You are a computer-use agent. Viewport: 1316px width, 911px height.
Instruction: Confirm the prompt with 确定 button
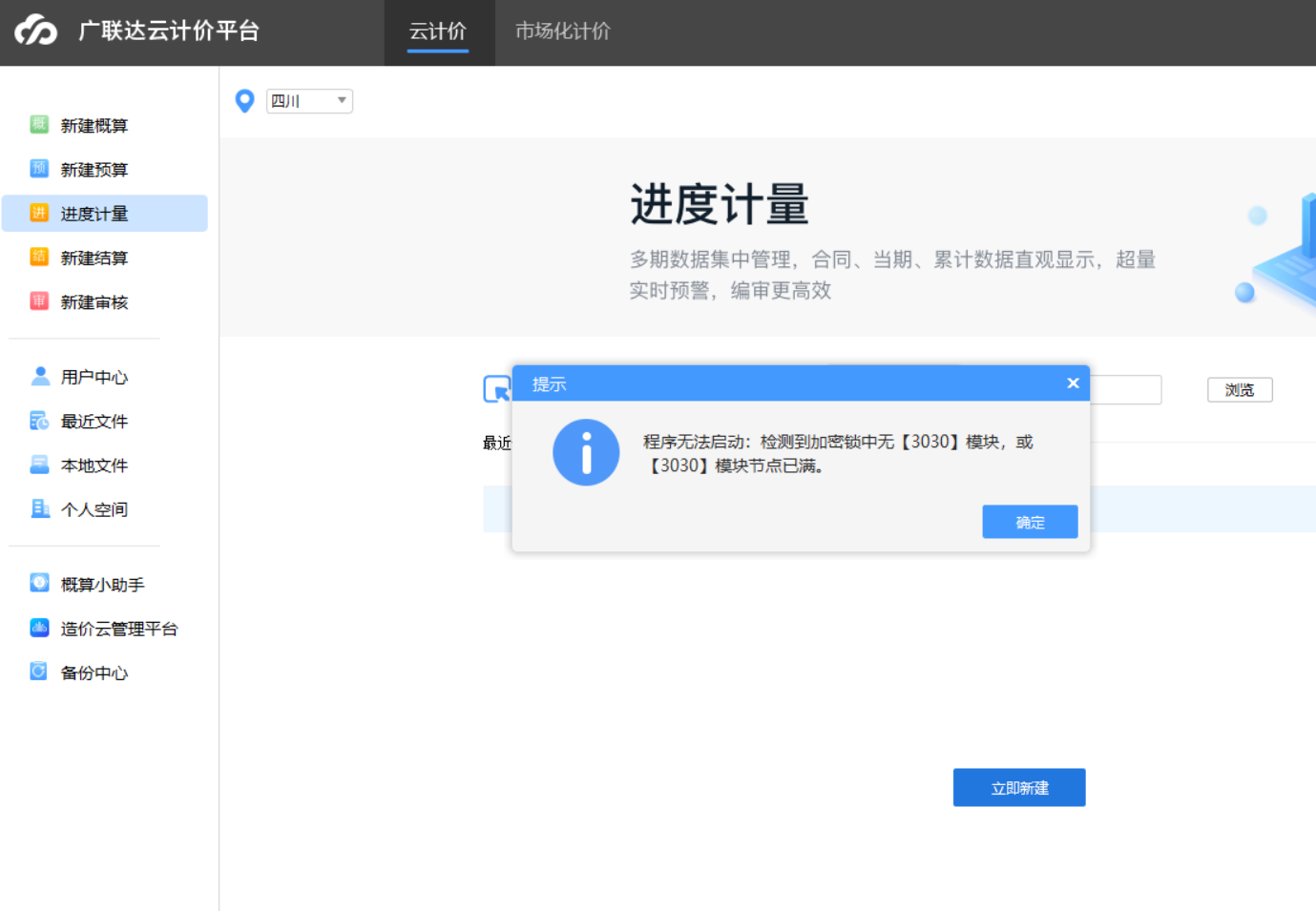[1030, 522]
